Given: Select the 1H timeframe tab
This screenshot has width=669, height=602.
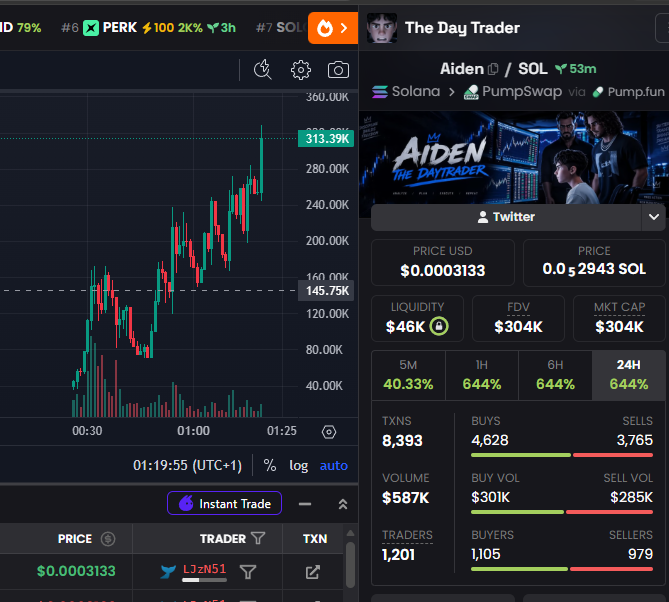Looking at the screenshot, I should (482, 375).
